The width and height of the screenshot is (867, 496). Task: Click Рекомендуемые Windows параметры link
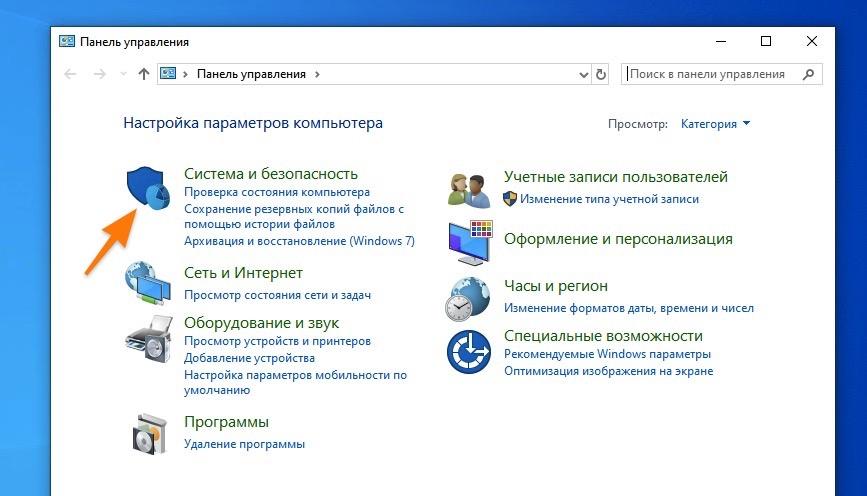point(607,354)
